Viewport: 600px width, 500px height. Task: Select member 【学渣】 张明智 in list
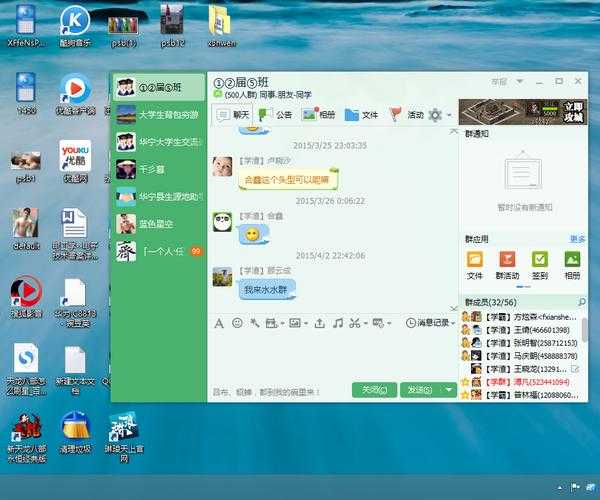[521, 343]
